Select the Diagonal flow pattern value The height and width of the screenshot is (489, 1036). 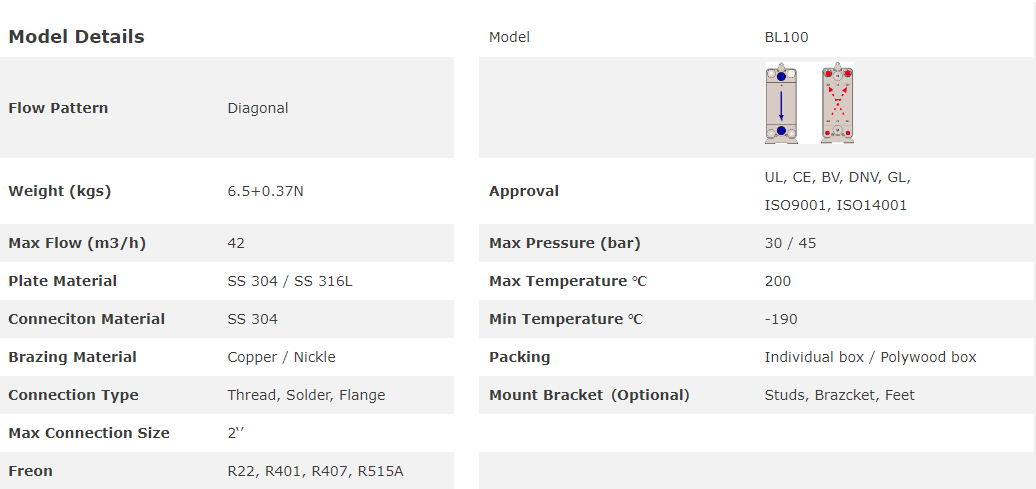pyautogui.click(x=257, y=108)
